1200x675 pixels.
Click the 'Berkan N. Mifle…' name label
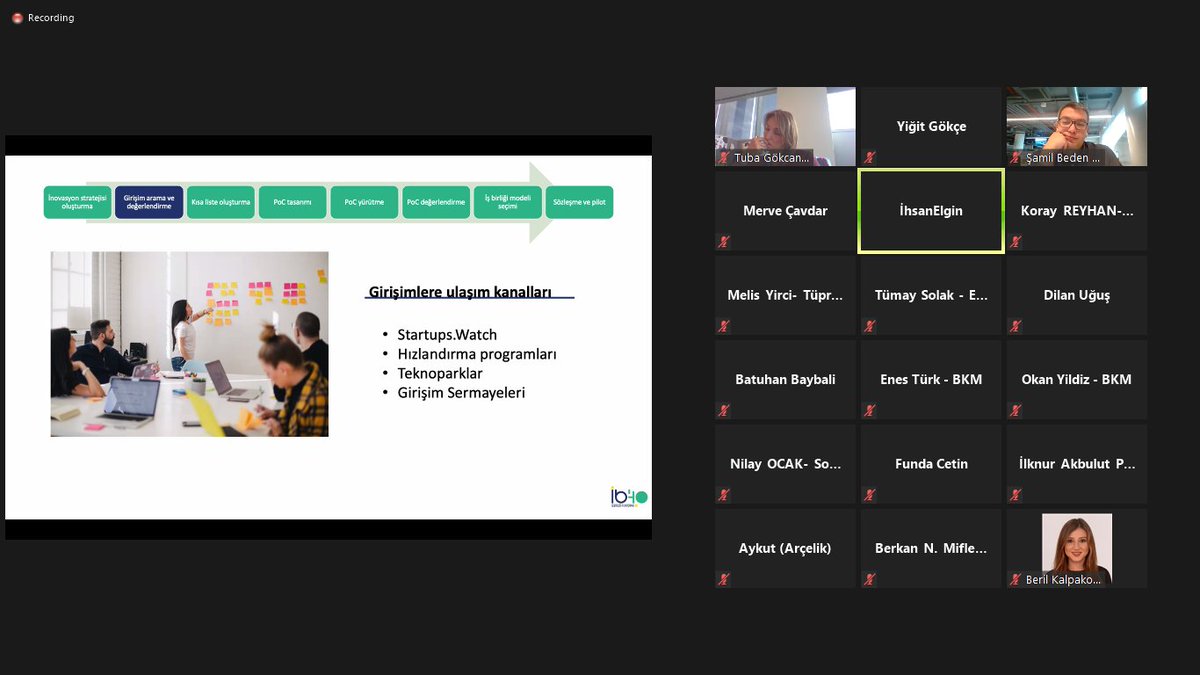coord(931,548)
